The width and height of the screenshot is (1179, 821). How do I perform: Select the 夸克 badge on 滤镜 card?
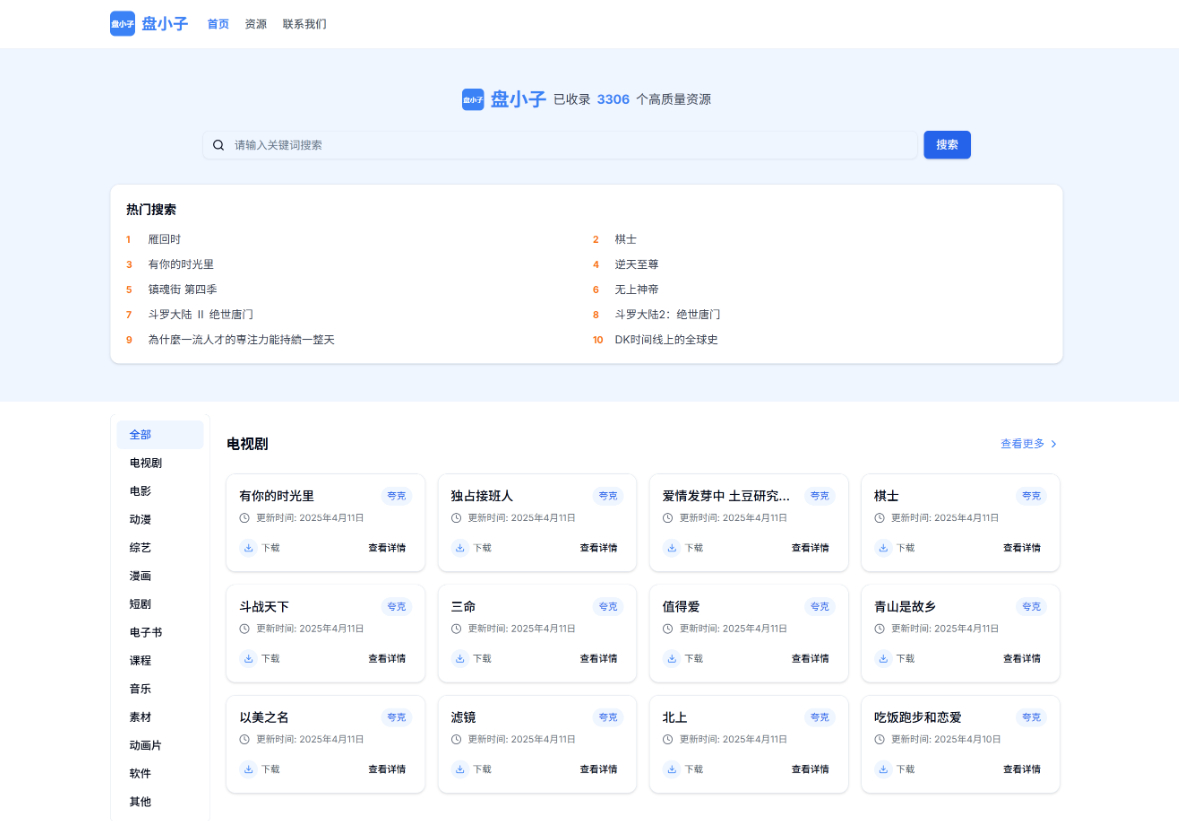(x=607, y=717)
